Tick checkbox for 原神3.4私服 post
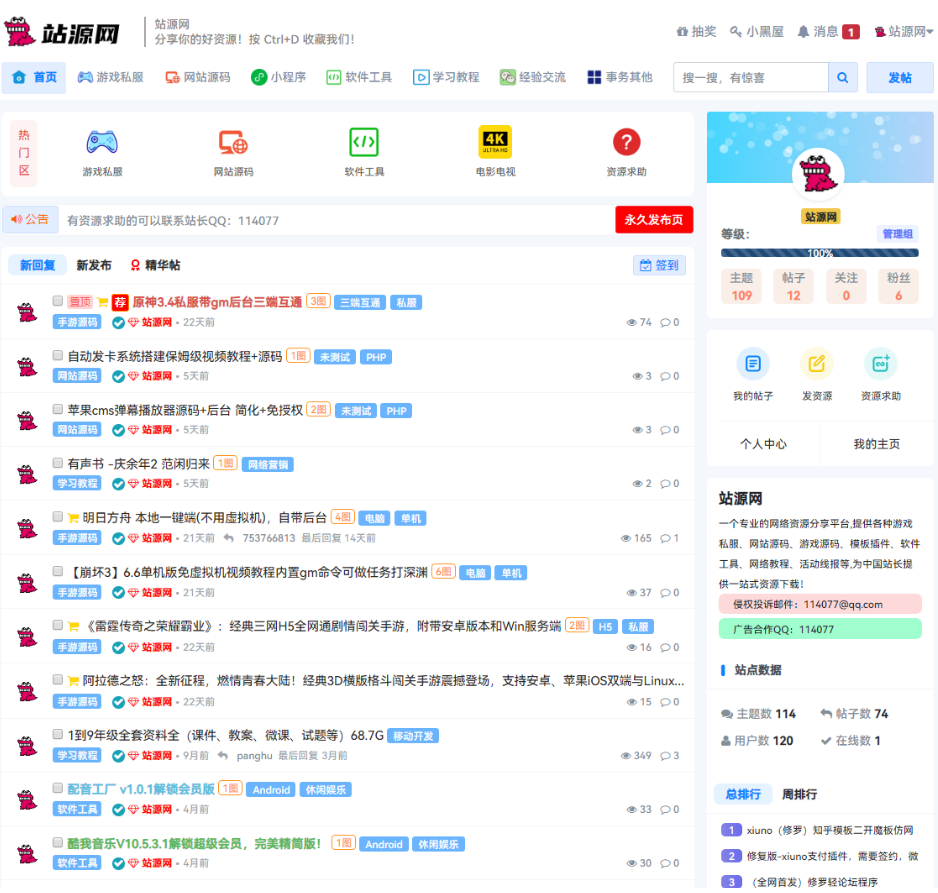Image resolution: width=938 pixels, height=893 pixels. point(57,301)
